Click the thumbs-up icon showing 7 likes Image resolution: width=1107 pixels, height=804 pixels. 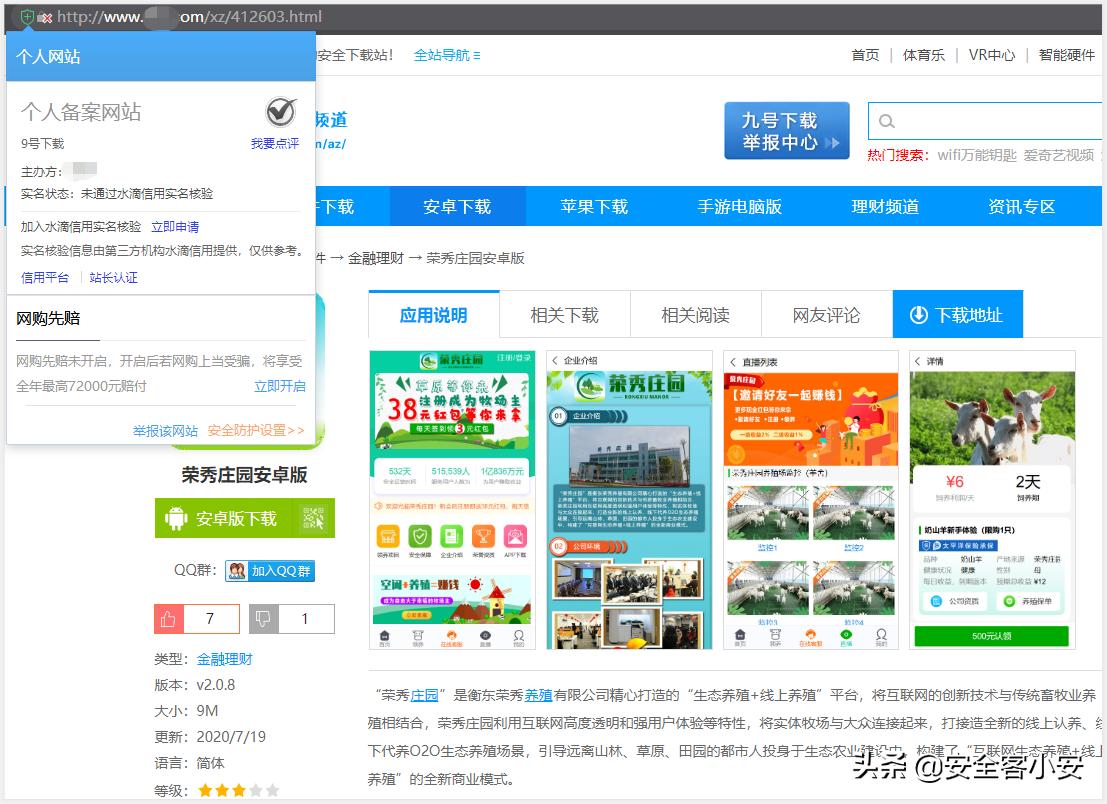168,619
